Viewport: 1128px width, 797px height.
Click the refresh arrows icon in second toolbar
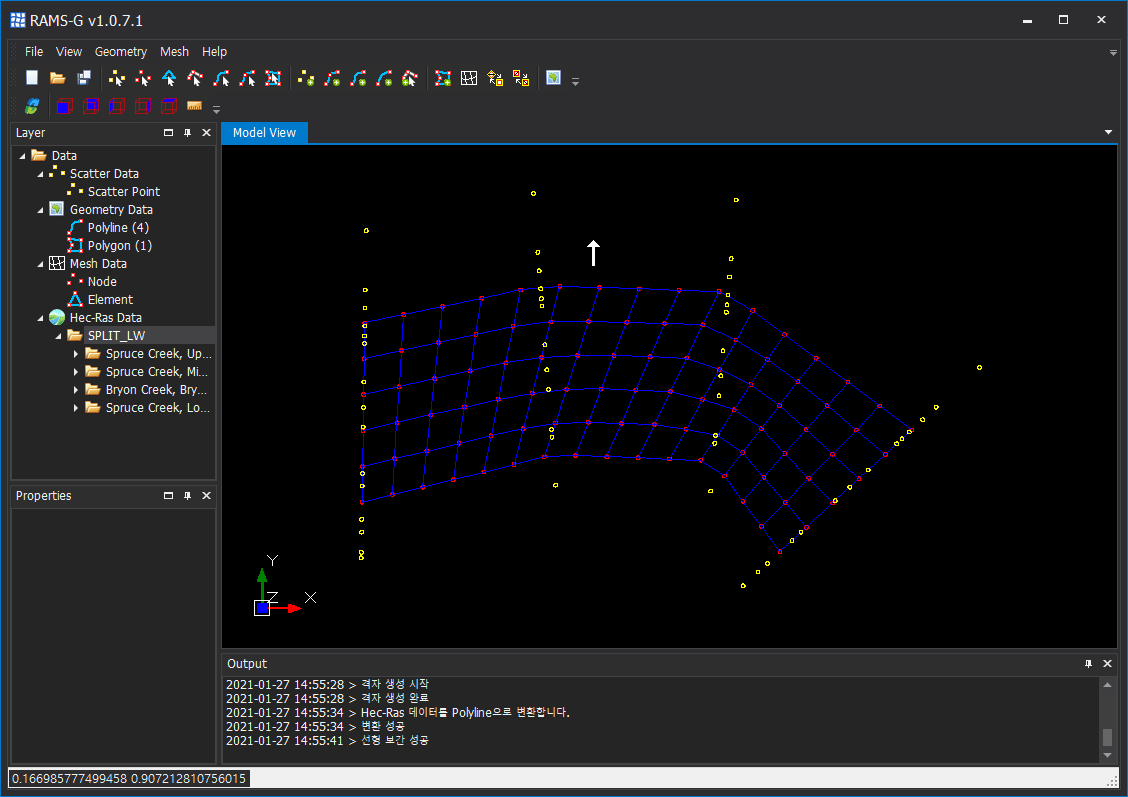pos(32,106)
